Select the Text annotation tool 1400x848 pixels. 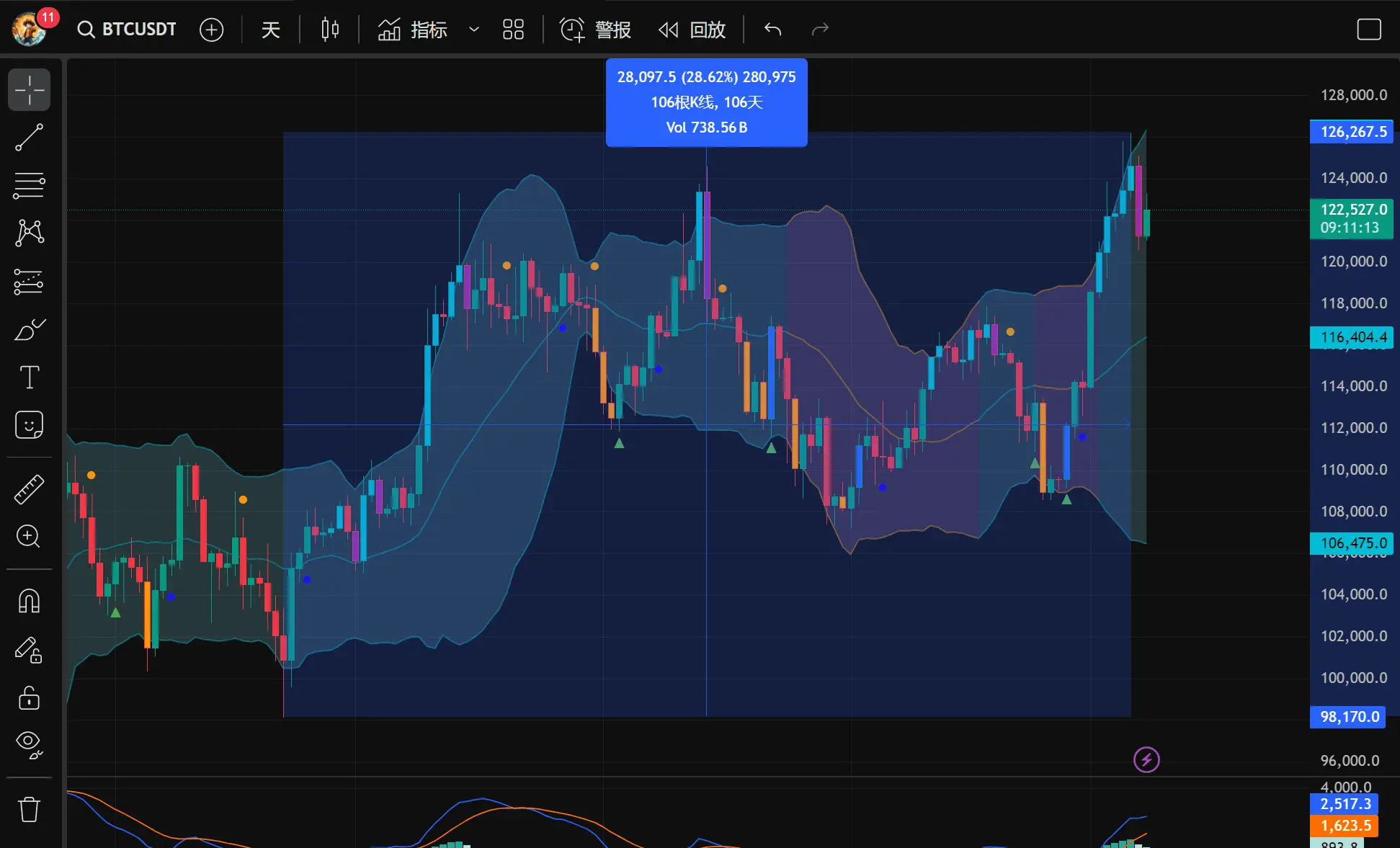[29, 378]
